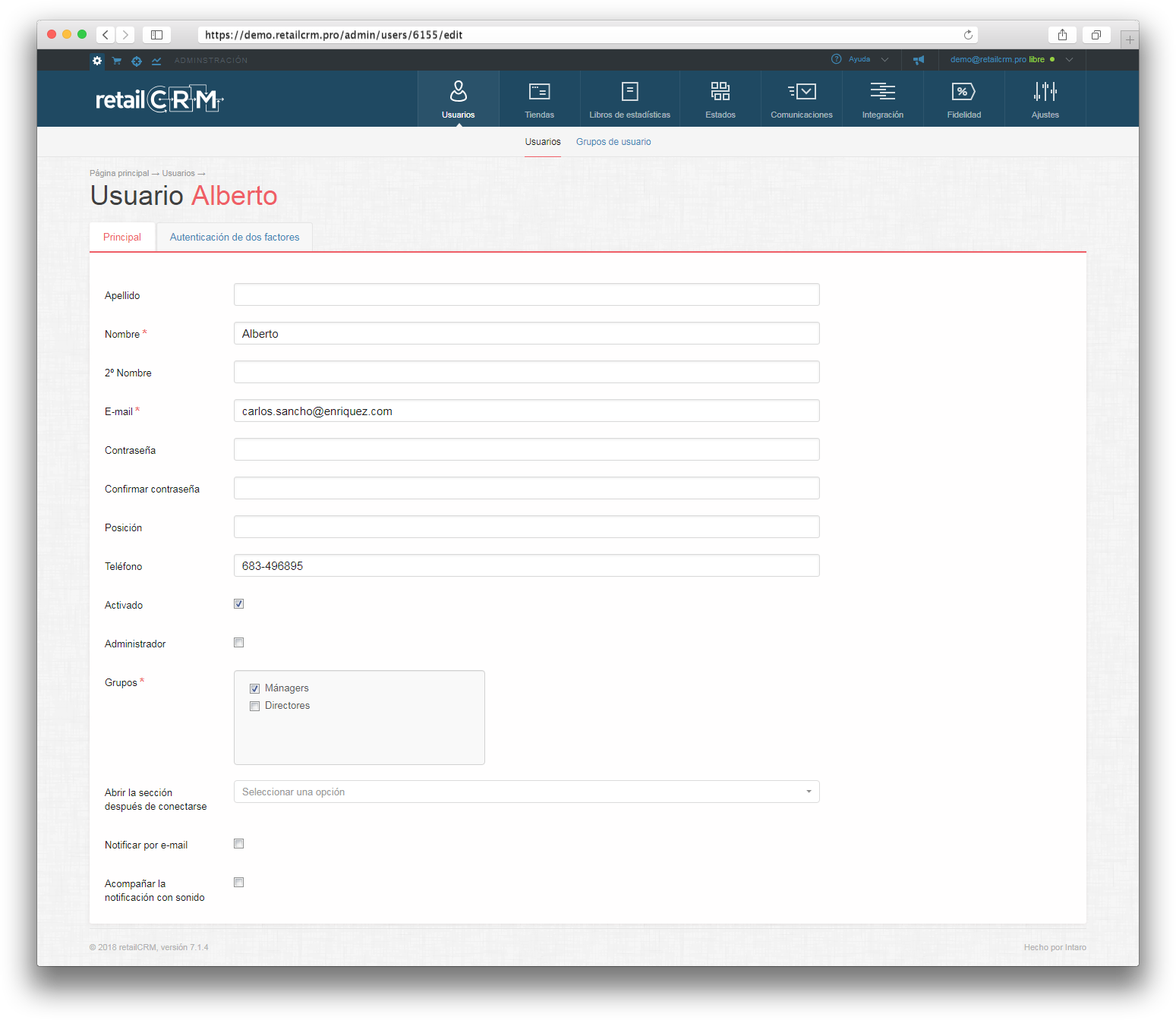Go to Usuarios breadcrumb link
The height and width of the screenshot is (1020, 1176).
click(178, 173)
